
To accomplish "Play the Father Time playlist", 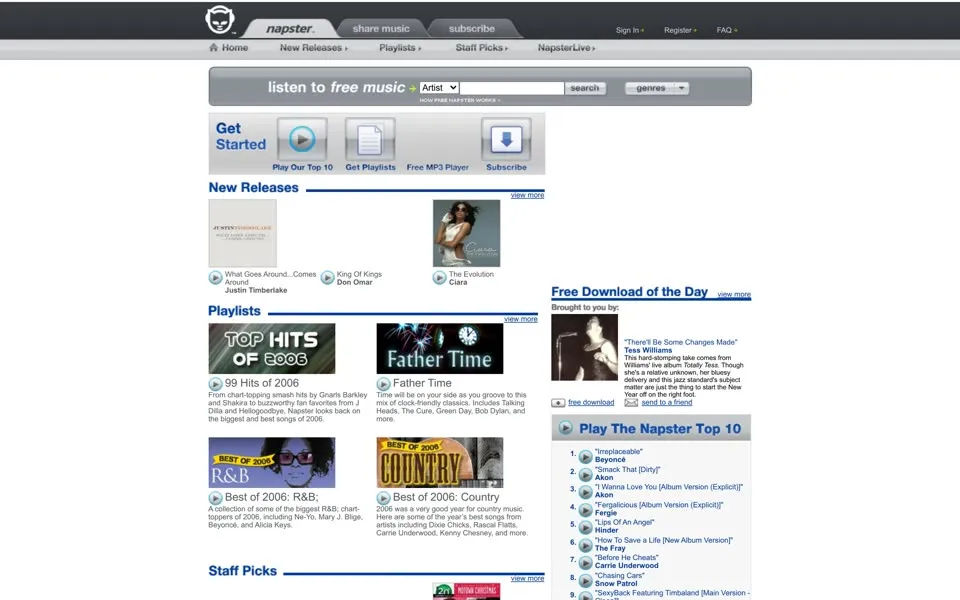I will point(383,384).
